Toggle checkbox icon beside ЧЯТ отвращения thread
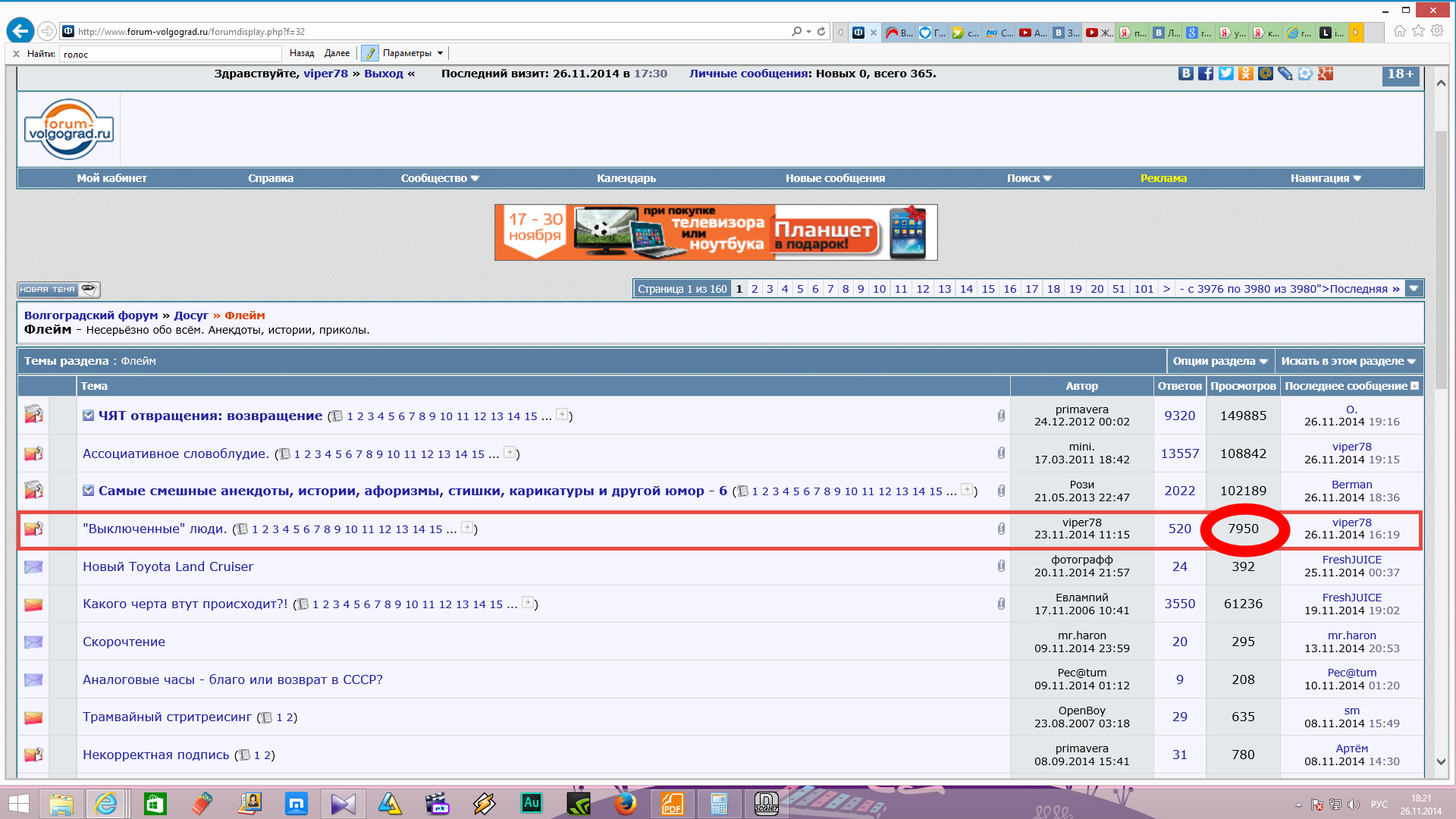Screen dimensions: 1456x819 click(89, 416)
